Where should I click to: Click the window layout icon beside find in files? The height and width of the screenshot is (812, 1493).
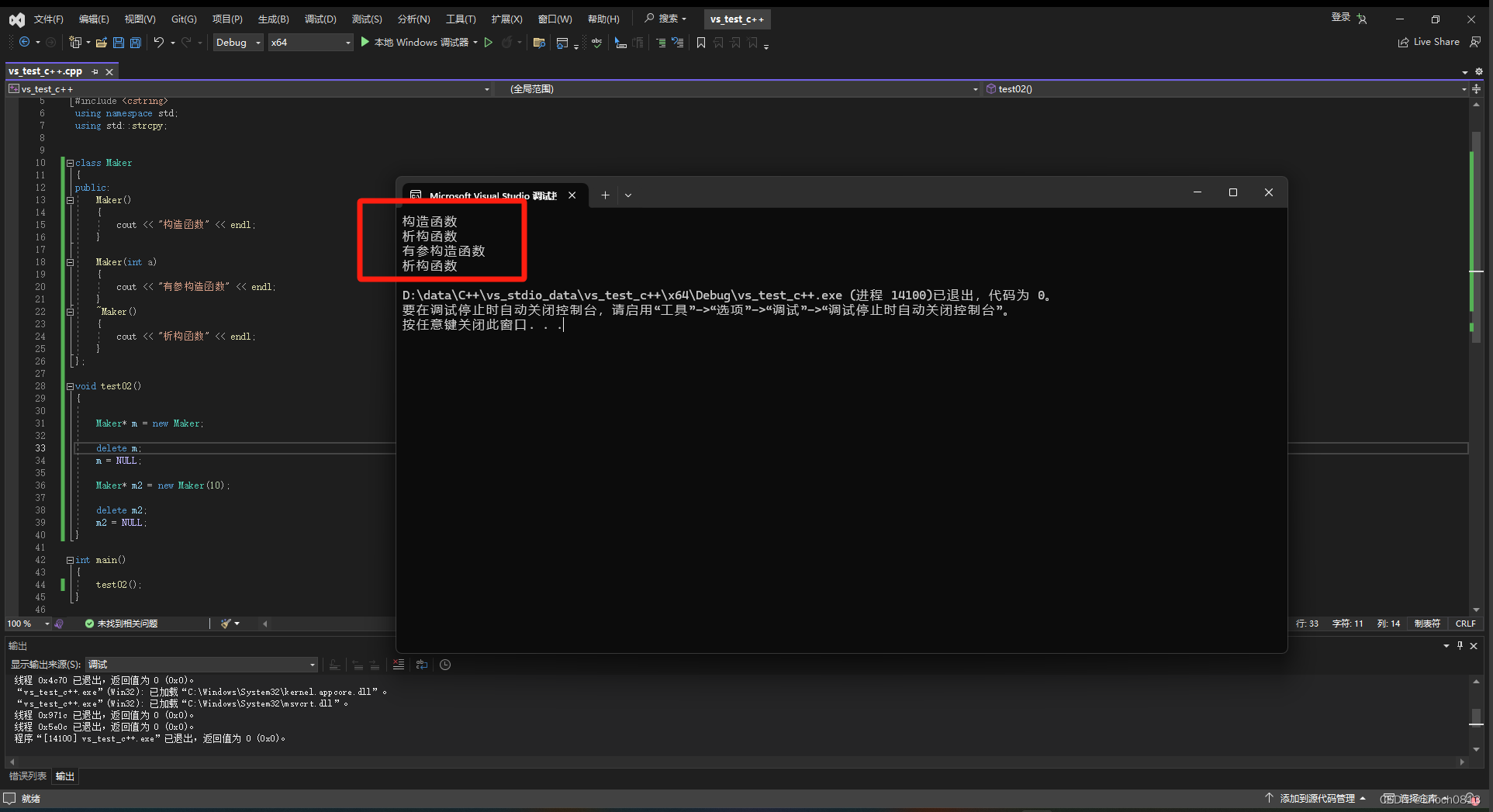(x=562, y=43)
